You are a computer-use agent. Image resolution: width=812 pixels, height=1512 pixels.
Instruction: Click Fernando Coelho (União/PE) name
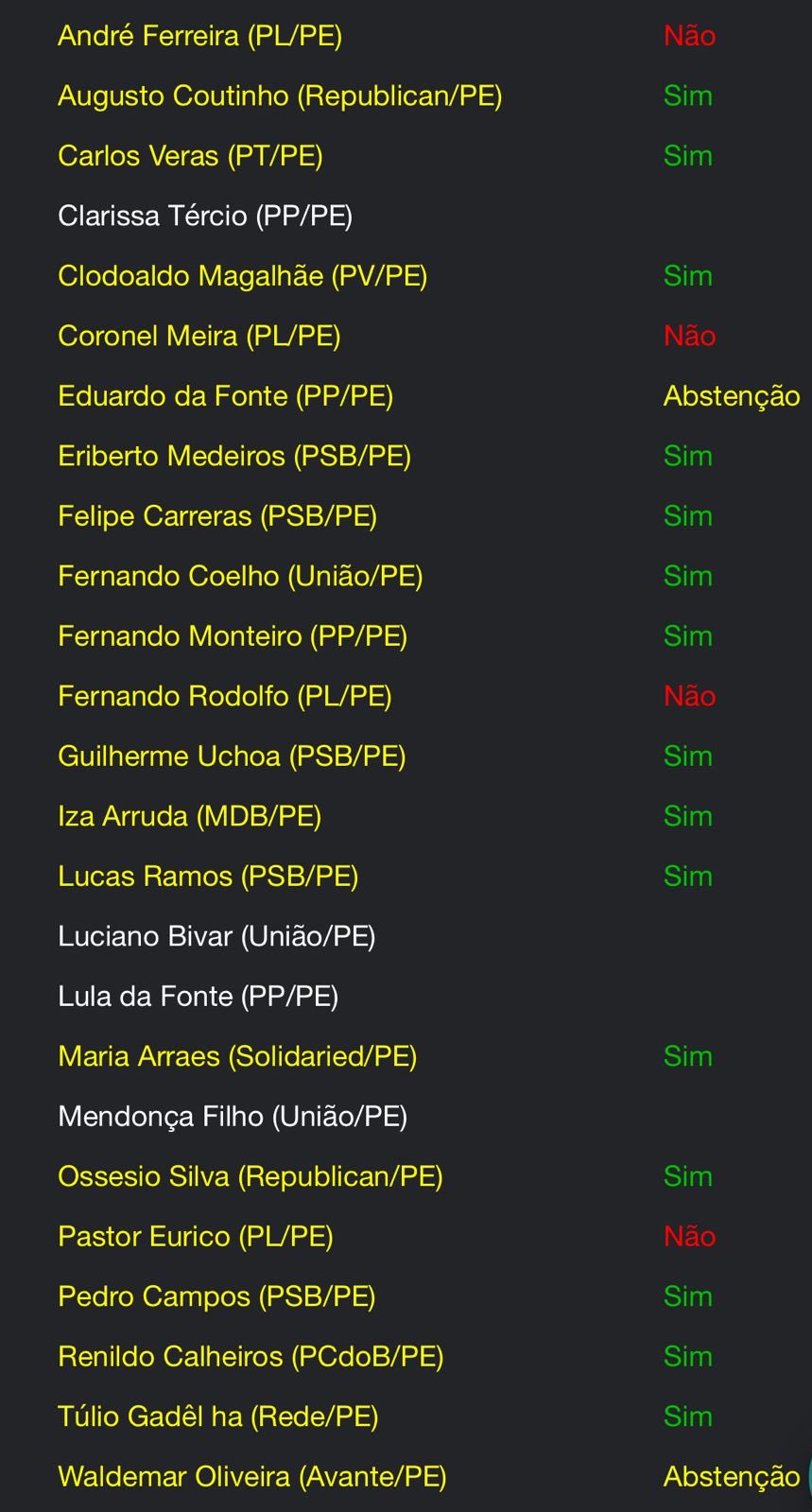[x=240, y=577]
